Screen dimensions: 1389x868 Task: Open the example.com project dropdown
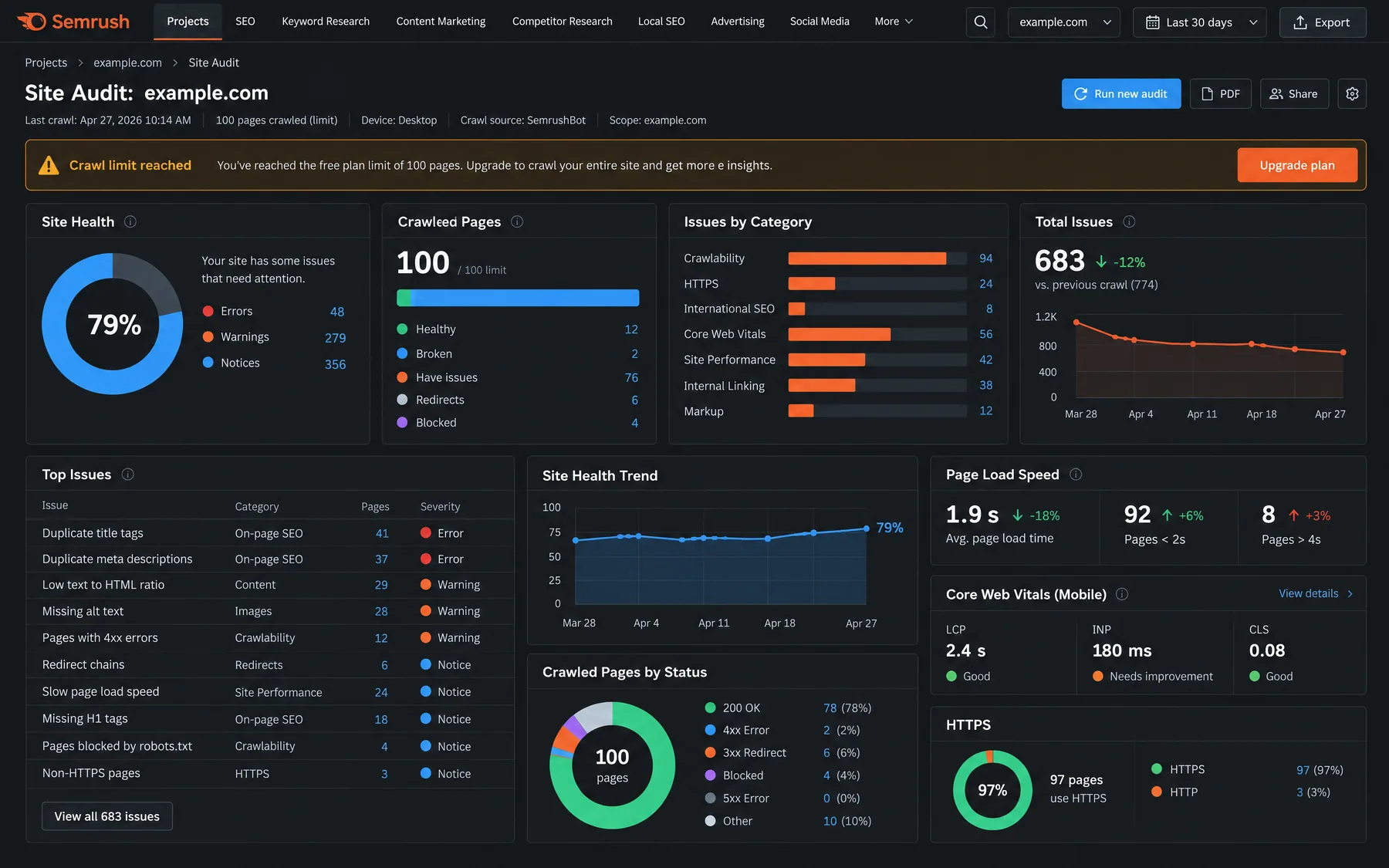click(1064, 22)
